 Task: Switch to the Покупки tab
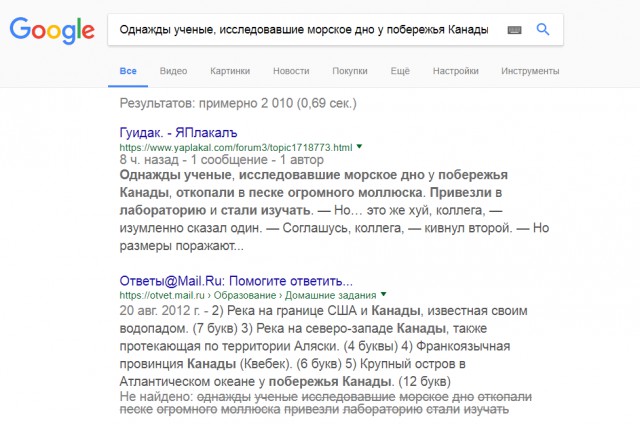pos(350,71)
